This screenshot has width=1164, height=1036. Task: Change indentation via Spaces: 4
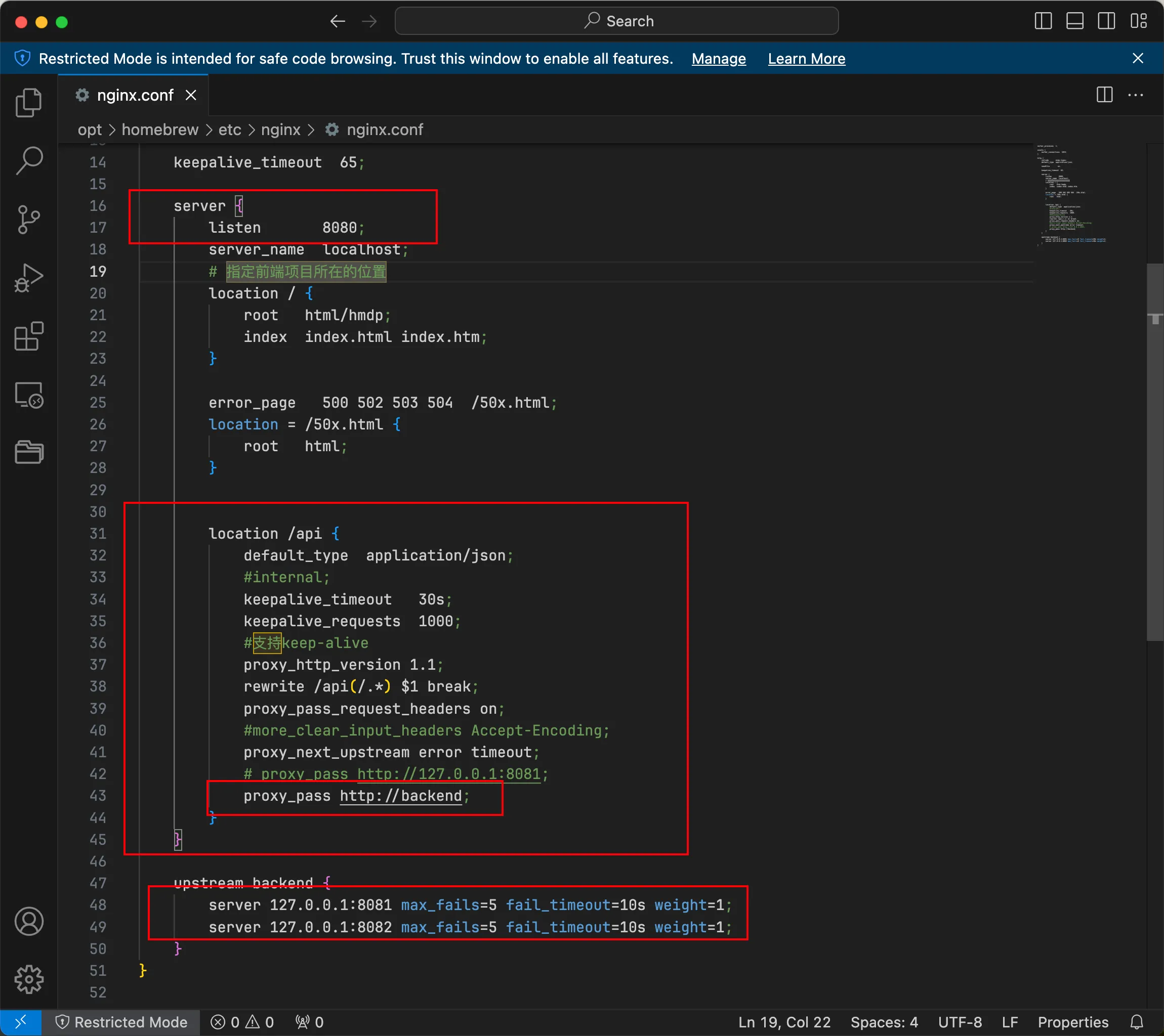pos(884,1022)
